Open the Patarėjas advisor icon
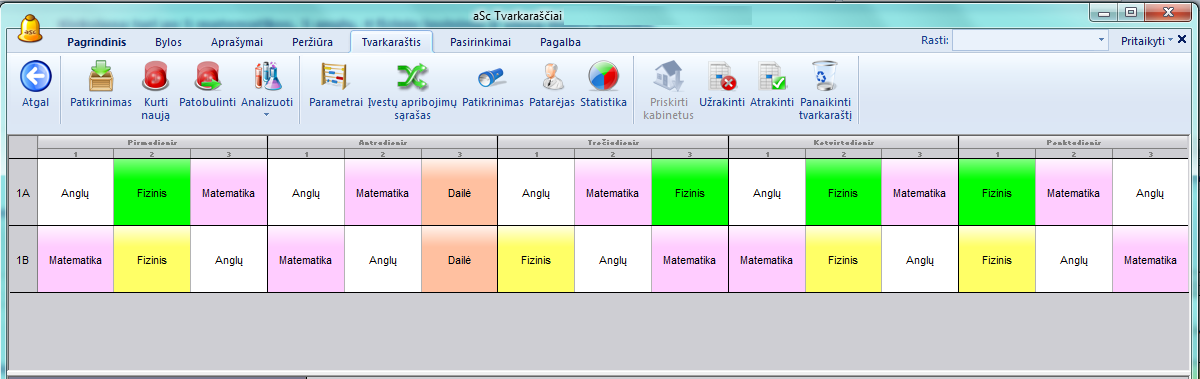 pos(551,76)
